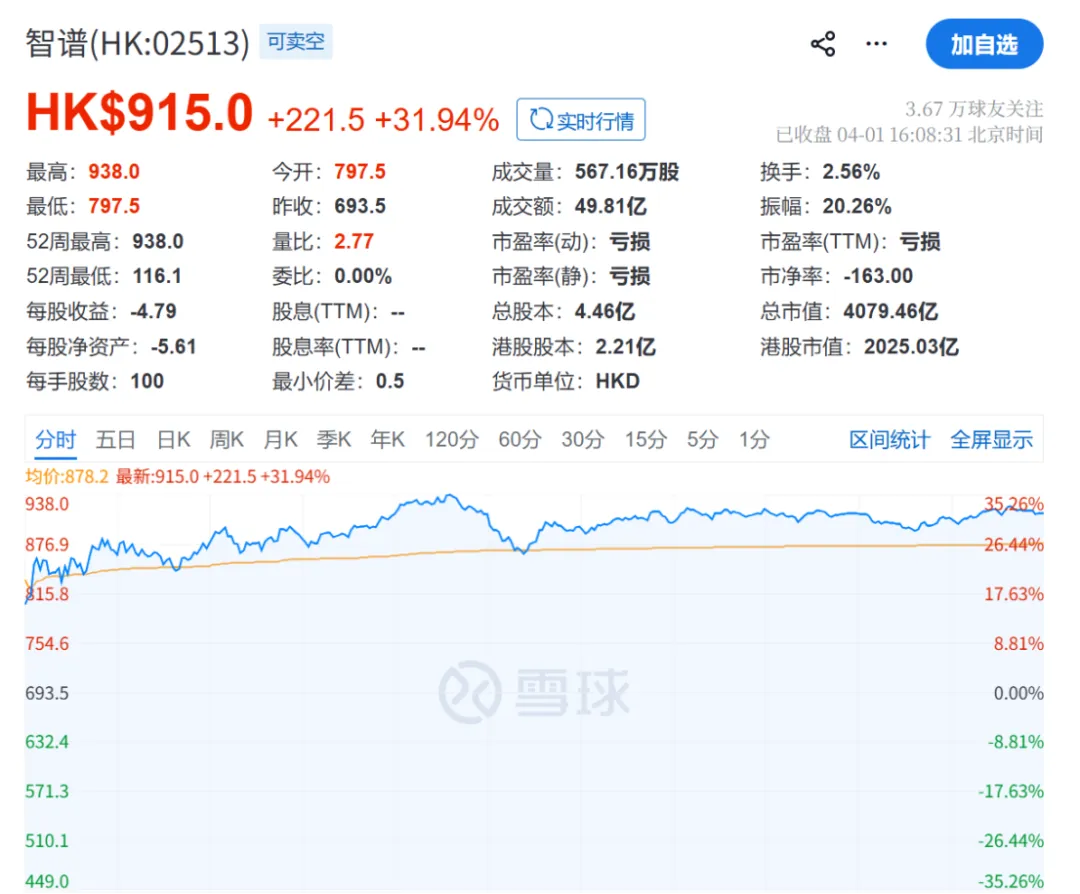Switch to the 60分 tab

click(520, 439)
